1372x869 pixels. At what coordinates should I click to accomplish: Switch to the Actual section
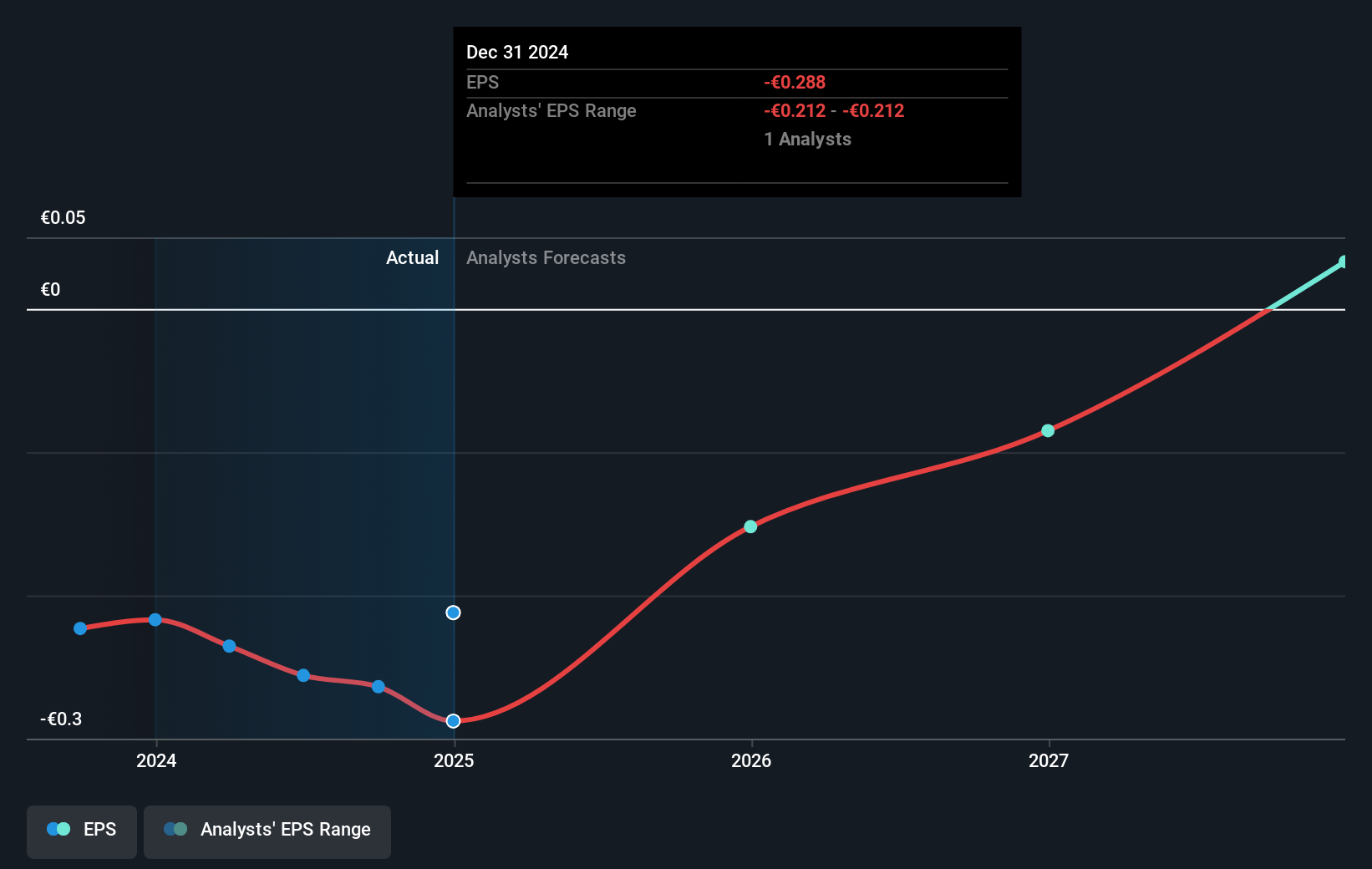coord(412,257)
